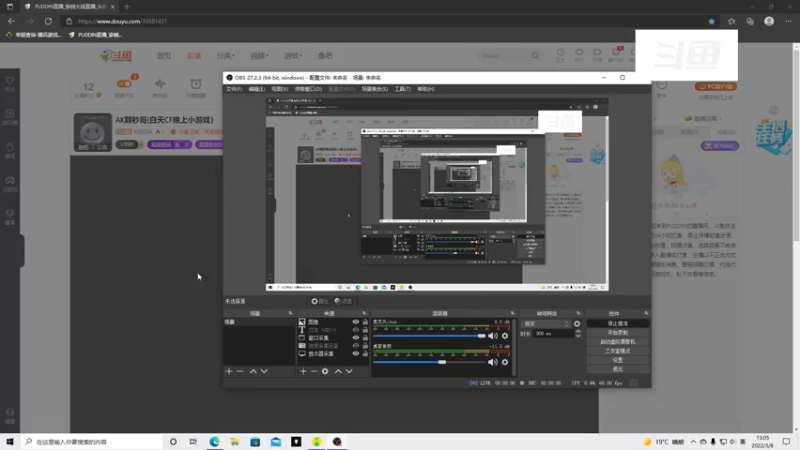Increase transition duration with up arrow
The height and width of the screenshot is (450, 800).
tap(578, 331)
